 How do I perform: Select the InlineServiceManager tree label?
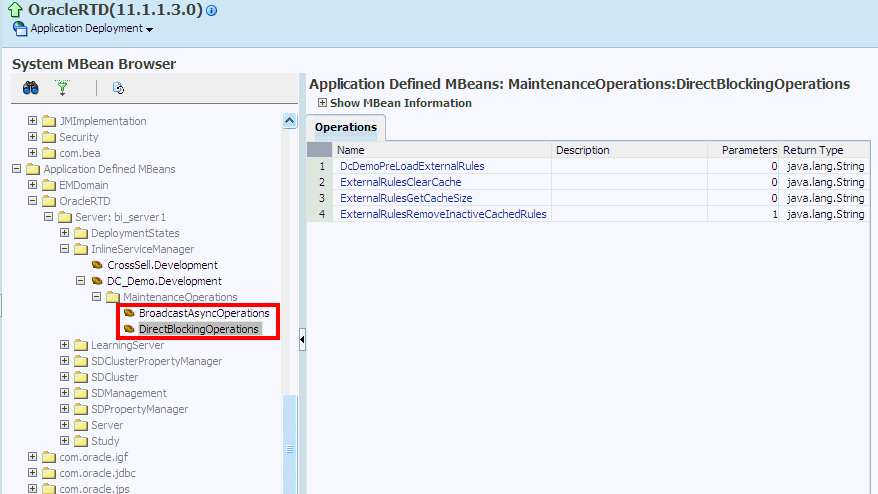(x=142, y=249)
